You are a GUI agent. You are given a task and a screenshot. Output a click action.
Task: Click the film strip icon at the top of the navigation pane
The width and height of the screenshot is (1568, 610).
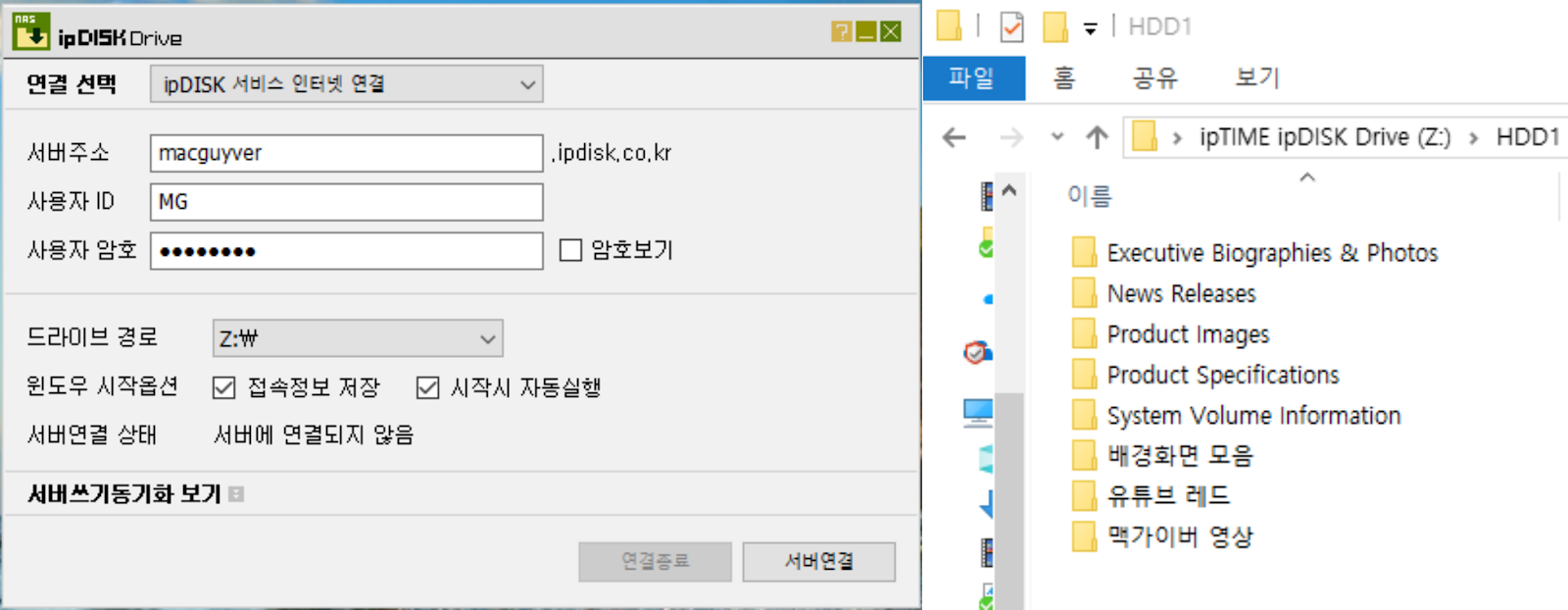coord(987,196)
